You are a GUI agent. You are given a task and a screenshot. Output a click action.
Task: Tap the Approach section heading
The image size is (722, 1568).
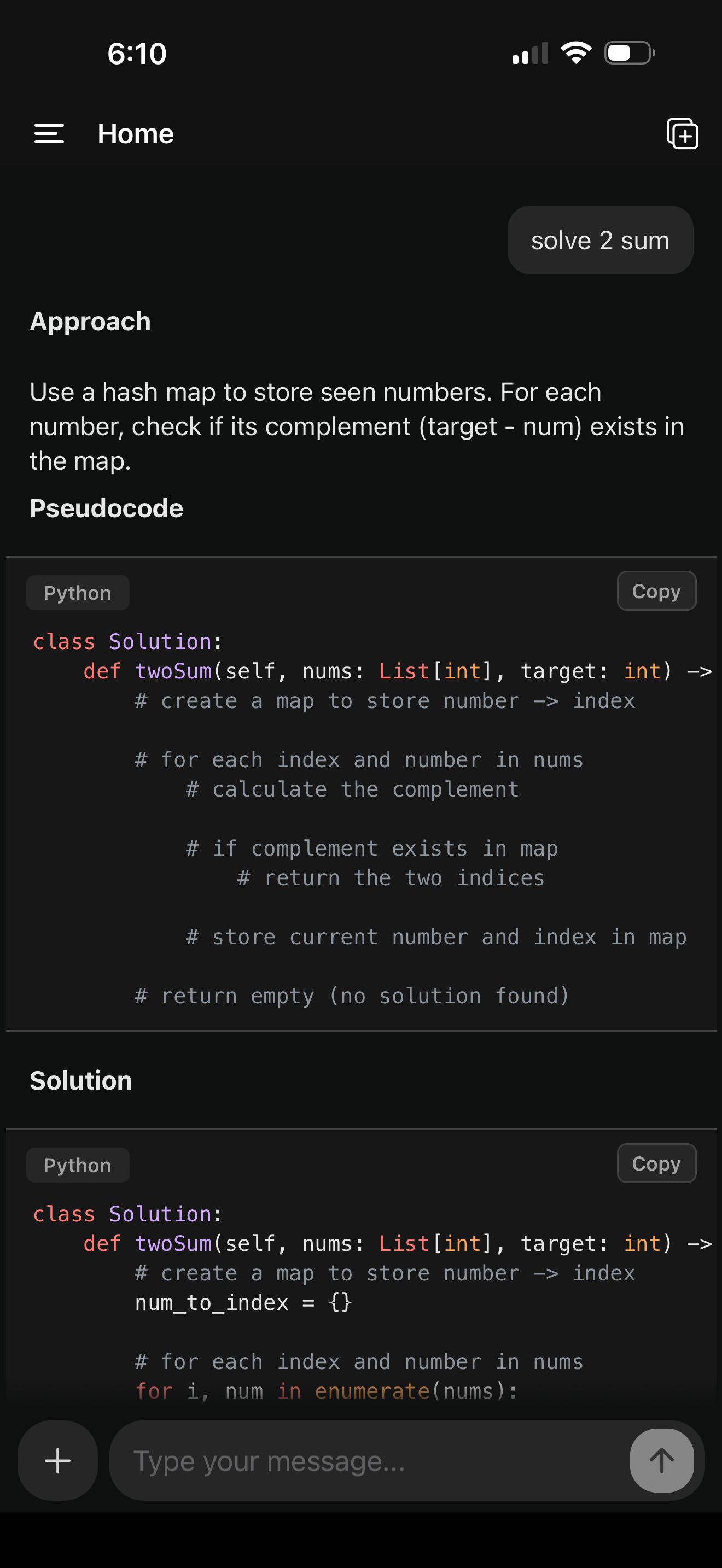point(90,321)
